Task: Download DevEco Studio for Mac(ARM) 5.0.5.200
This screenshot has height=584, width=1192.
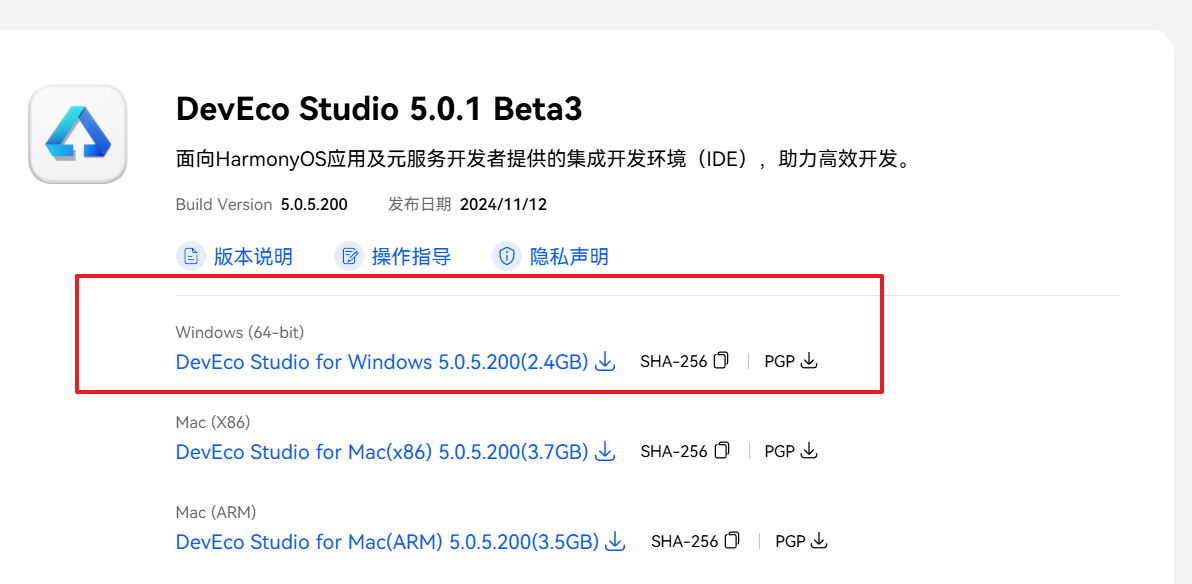Action: coord(387,542)
